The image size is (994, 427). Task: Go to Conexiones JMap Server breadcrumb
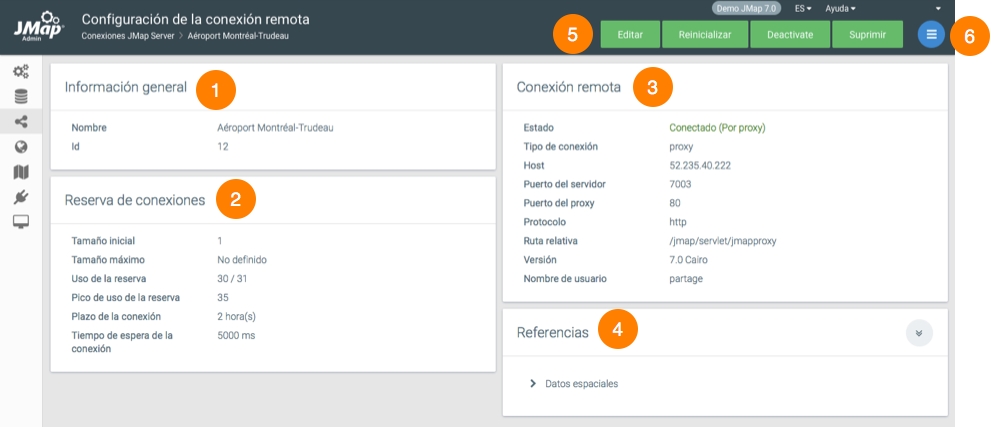pos(128,36)
